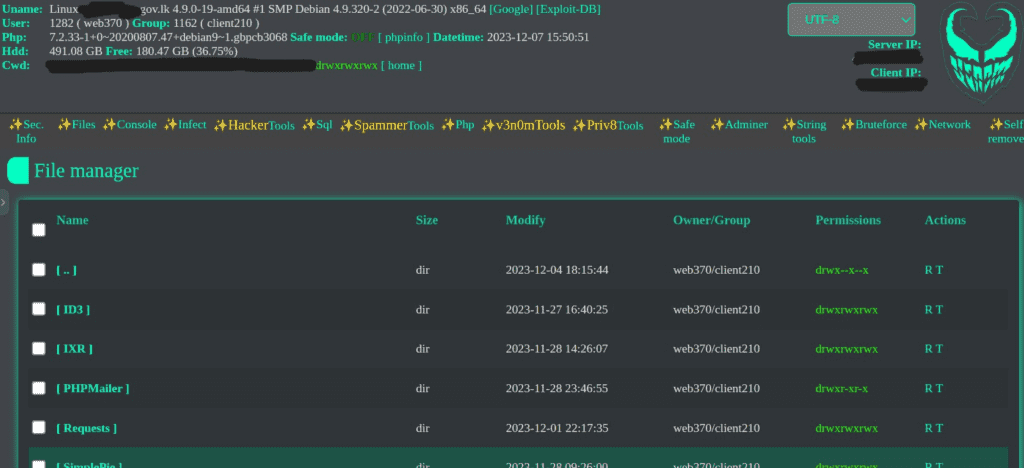Open the Network menu item
The image size is (1024, 468).
(x=942, y=125)
